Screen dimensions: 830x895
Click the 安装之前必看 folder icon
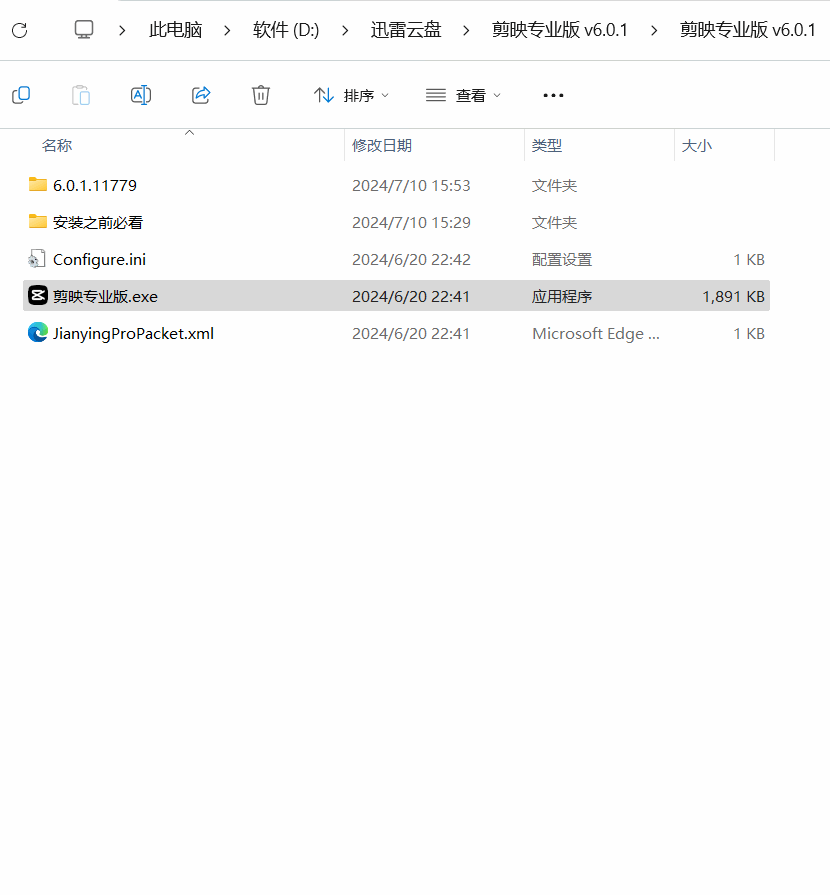coord(38,221)
